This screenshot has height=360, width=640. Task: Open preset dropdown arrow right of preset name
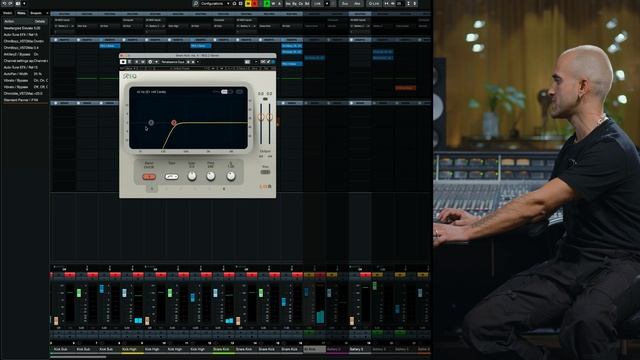click(198, 62)
